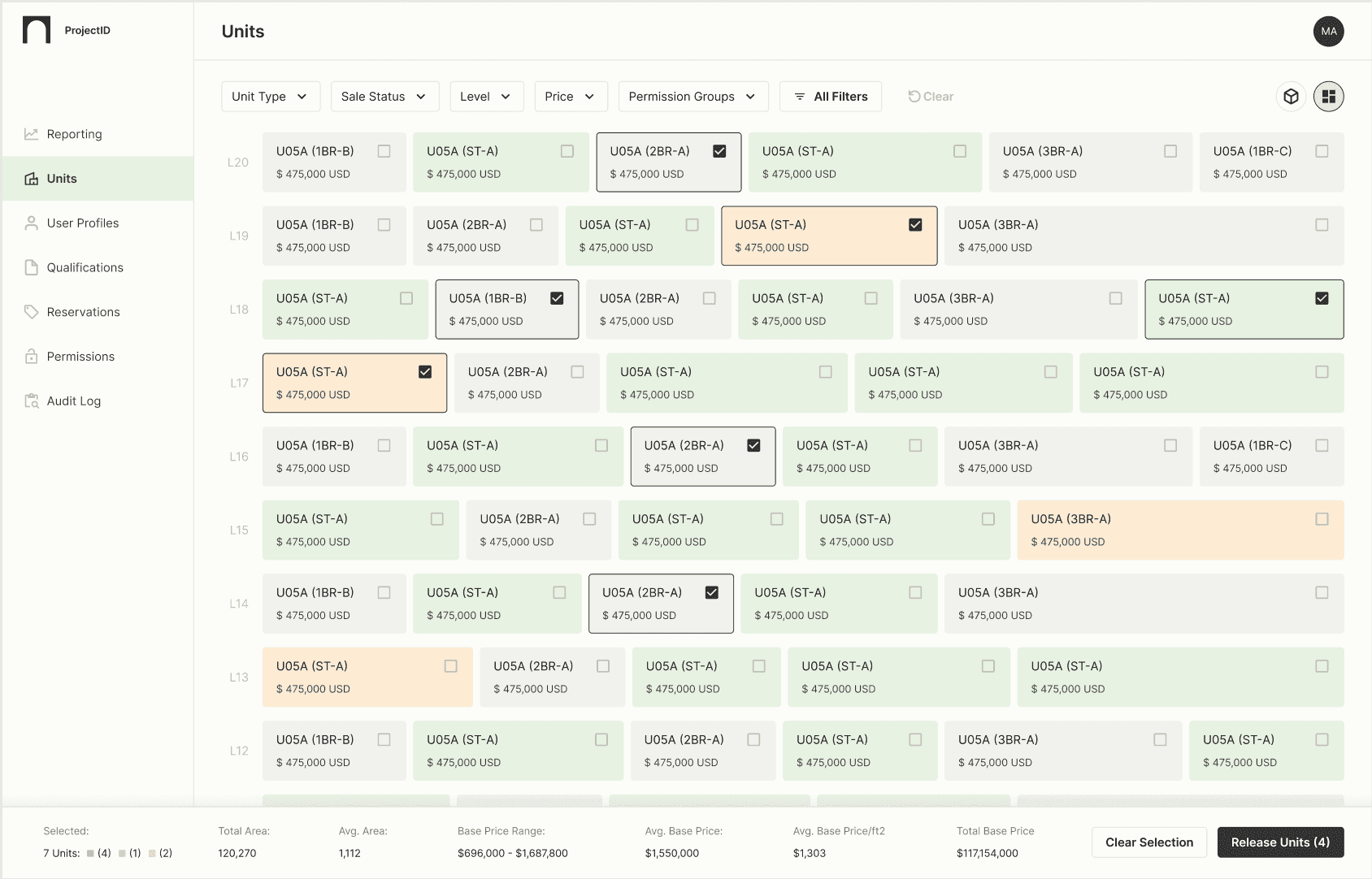
Task: Check the L15 U05A (3BR-A) unit checkbox
Action: pos(1322,519)
